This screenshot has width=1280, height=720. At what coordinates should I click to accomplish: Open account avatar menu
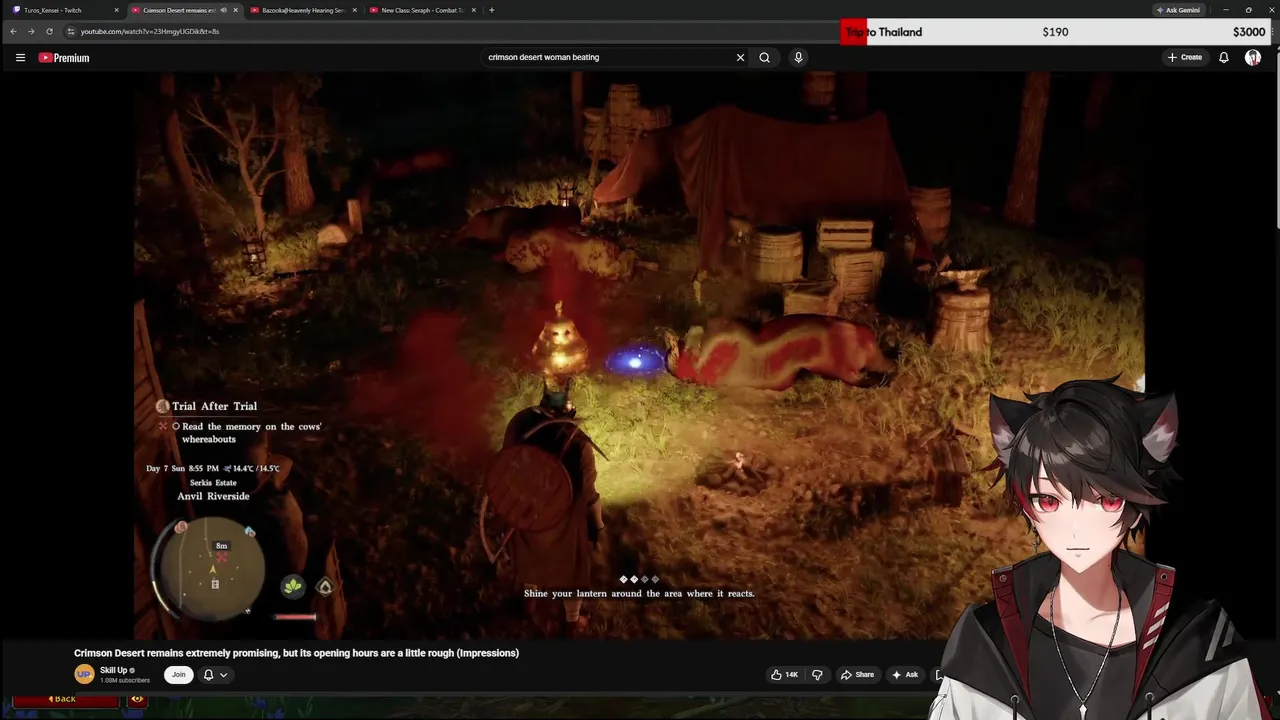pos(1253,58)
